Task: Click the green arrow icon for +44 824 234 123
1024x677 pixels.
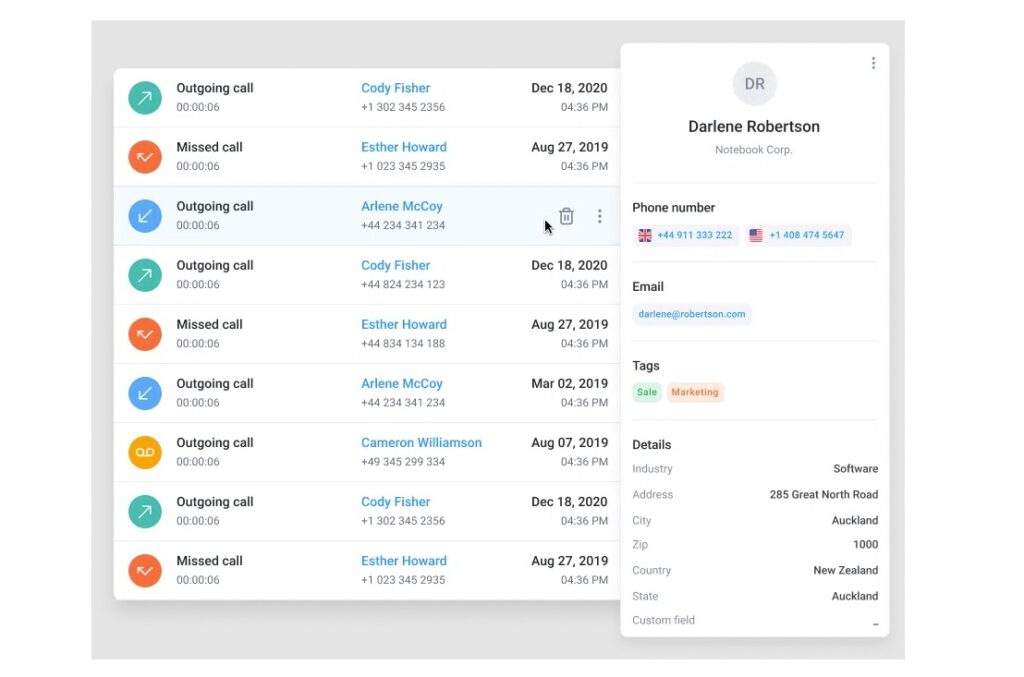Action: tap(145, 275)
